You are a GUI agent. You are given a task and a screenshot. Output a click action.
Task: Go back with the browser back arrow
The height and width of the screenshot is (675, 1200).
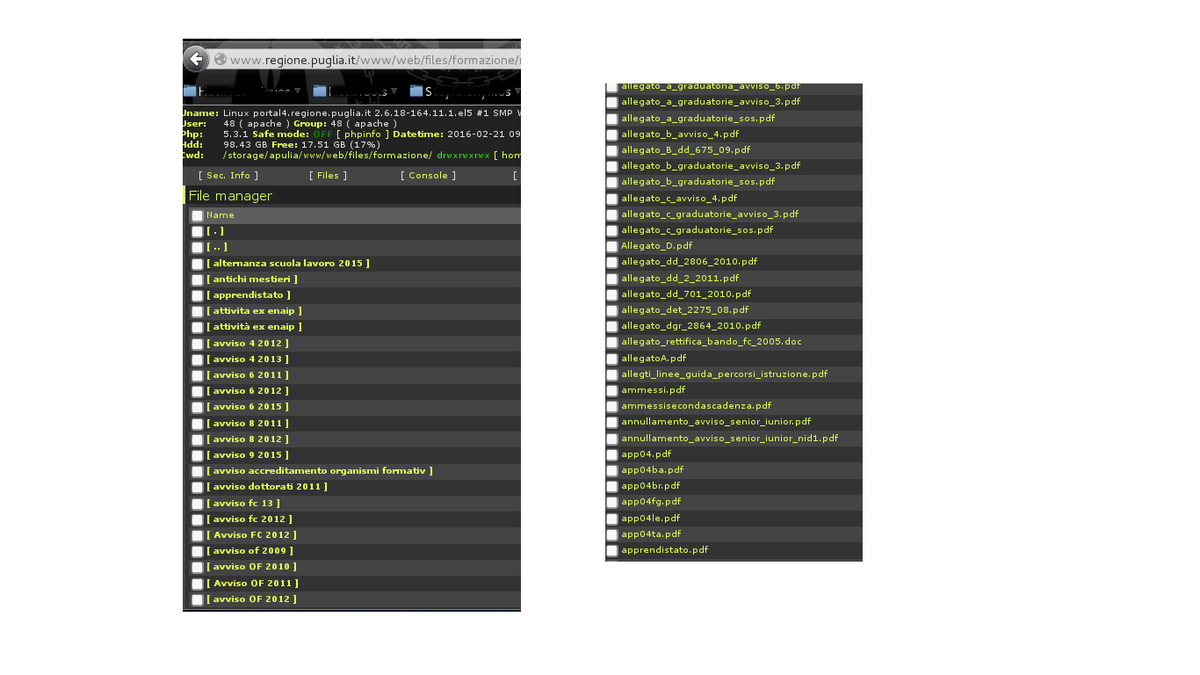tap(195, 59)
